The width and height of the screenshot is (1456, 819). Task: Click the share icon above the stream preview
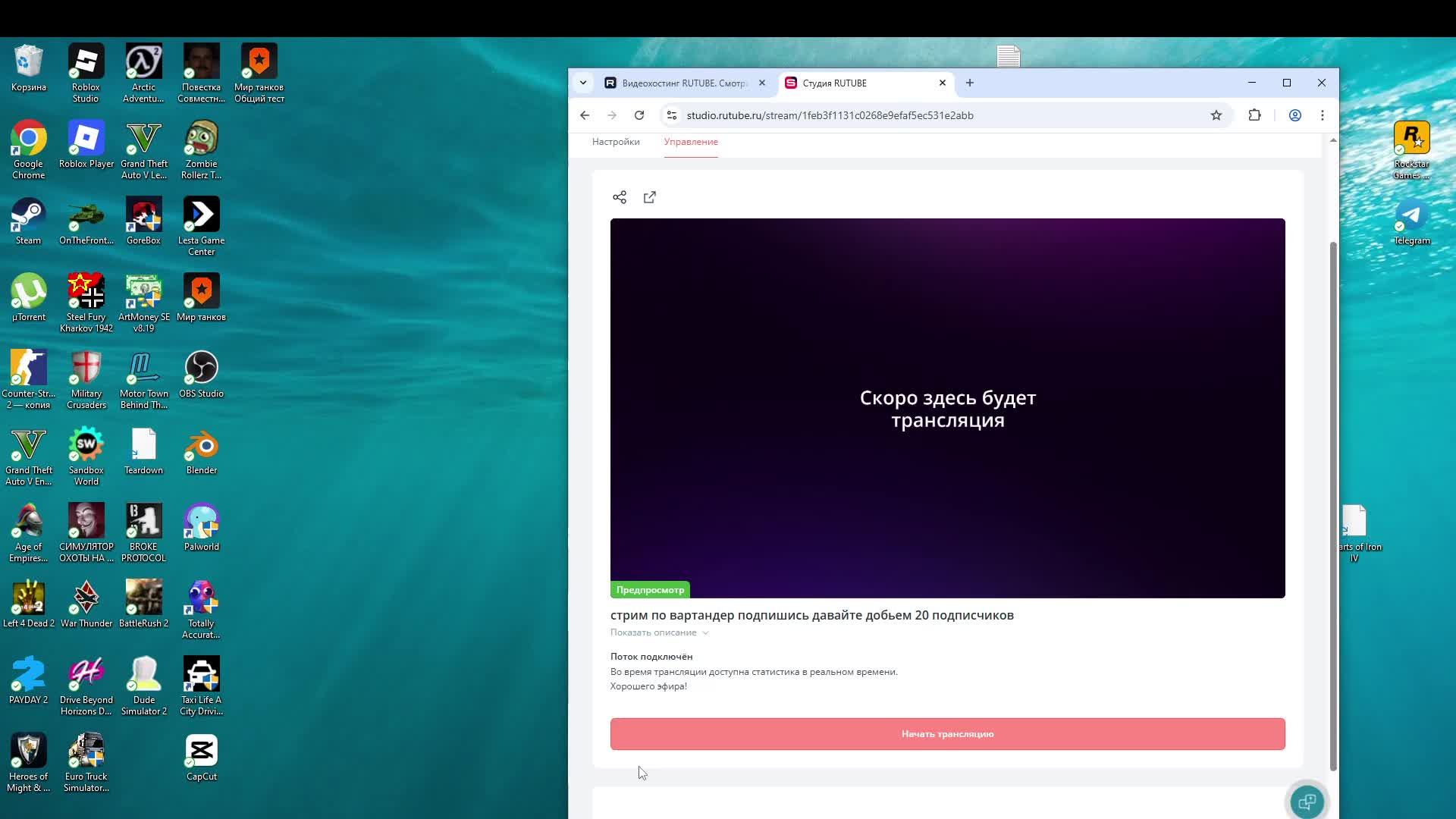click(620, 197)
